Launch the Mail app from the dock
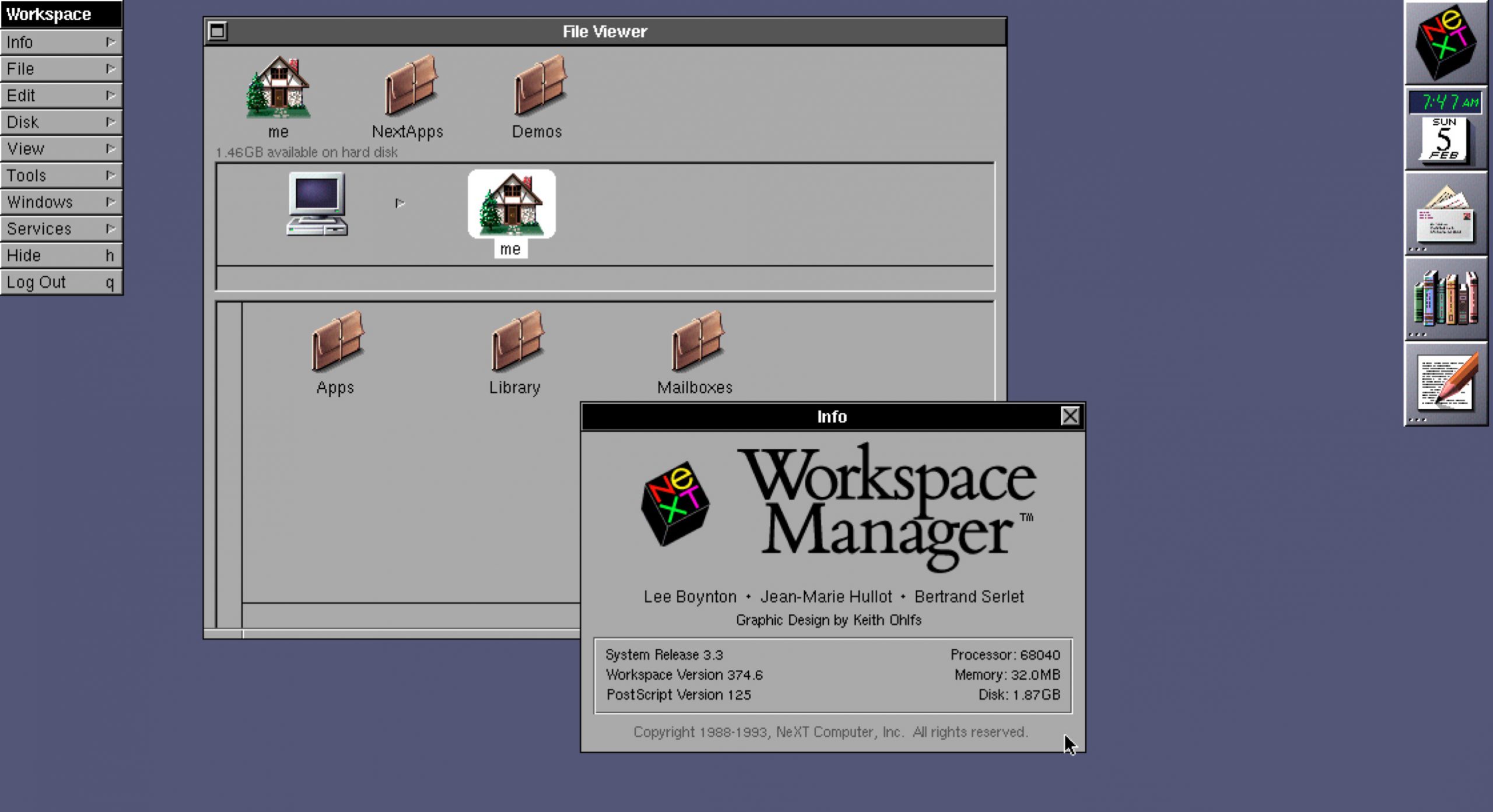 pos(1446,214)
